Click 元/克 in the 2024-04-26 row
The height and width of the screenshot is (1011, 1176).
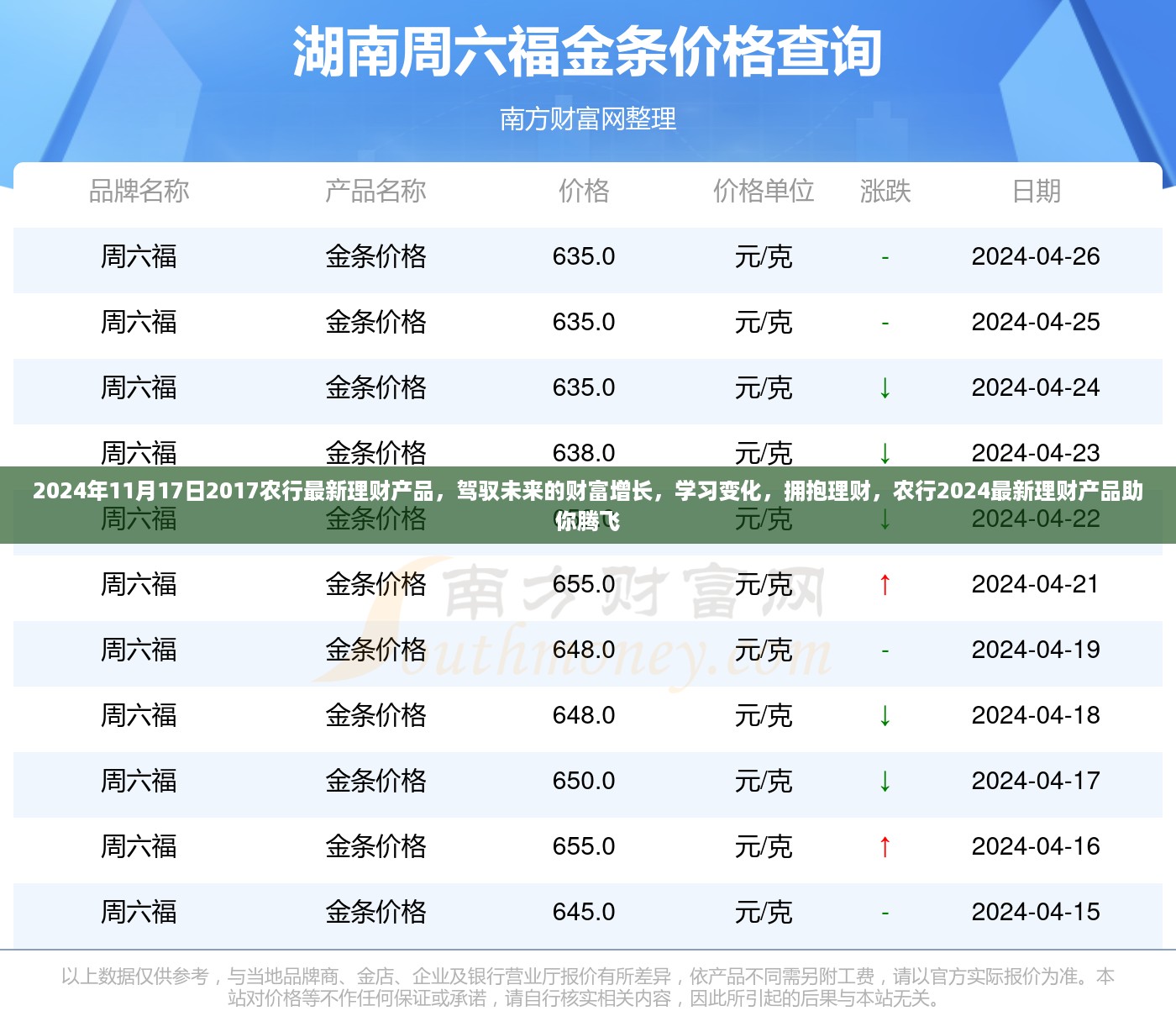pos(764,256)
